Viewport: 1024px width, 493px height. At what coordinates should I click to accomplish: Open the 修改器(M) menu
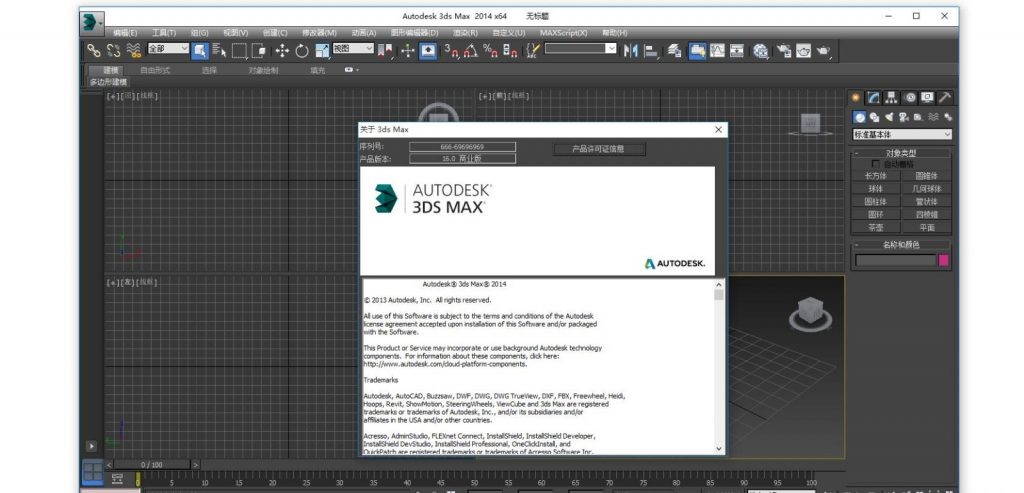pos(319,33)
